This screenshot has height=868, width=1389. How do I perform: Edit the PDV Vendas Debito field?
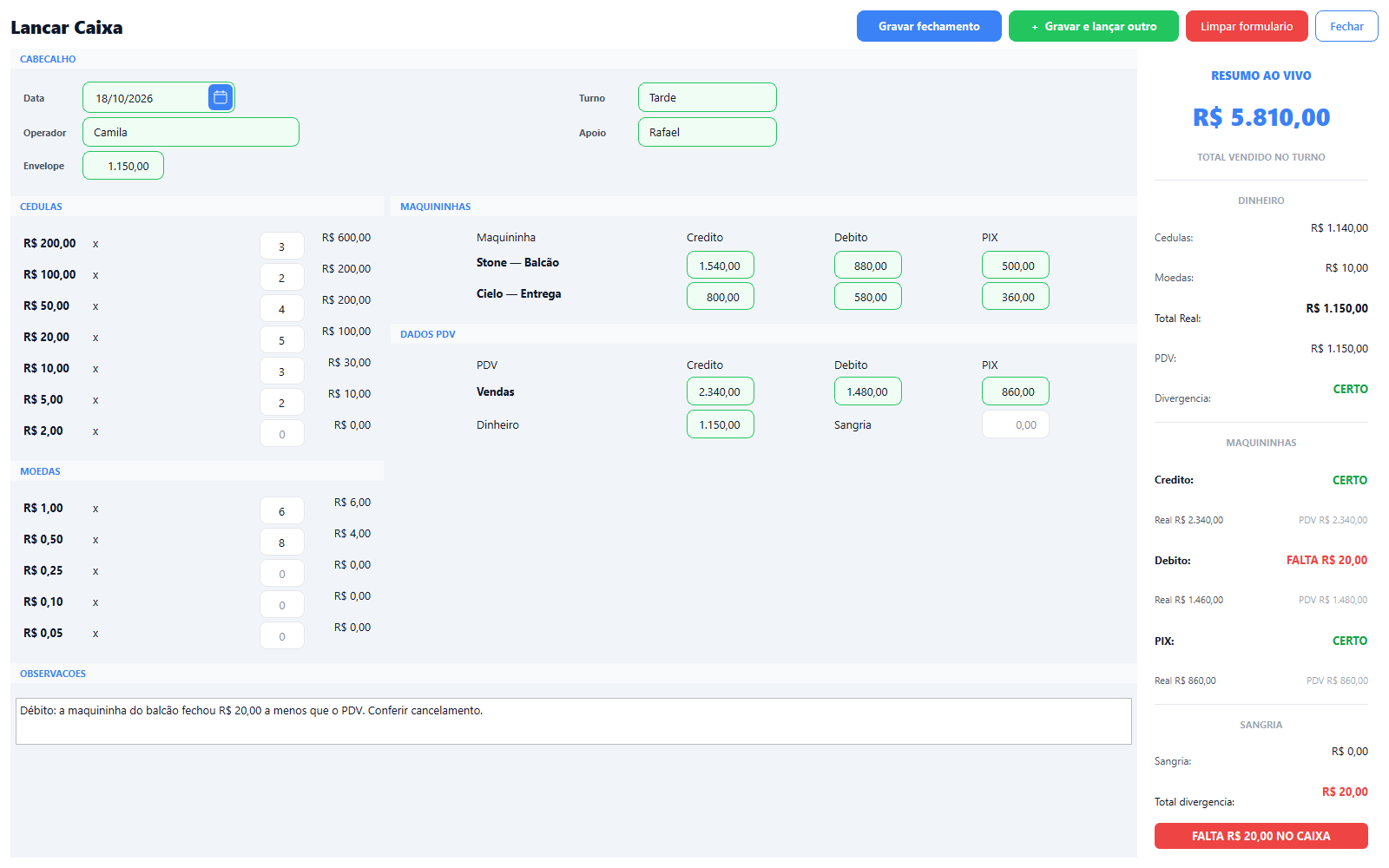[x=868, y=391]
